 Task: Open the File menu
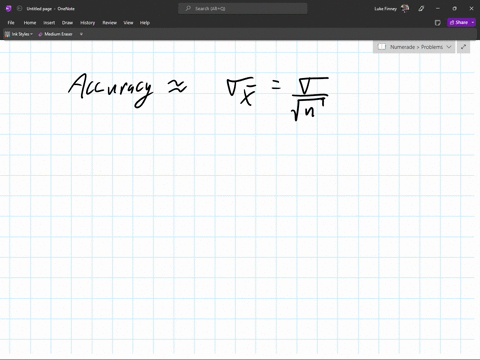(11, 23)
